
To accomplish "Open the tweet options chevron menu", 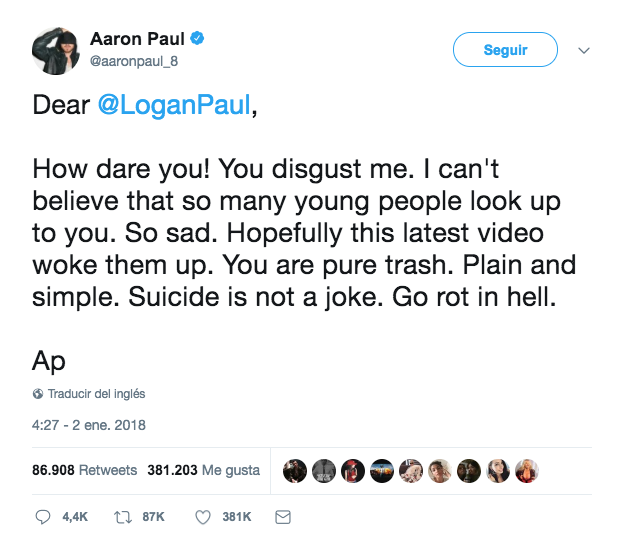I will pos(585,50).
